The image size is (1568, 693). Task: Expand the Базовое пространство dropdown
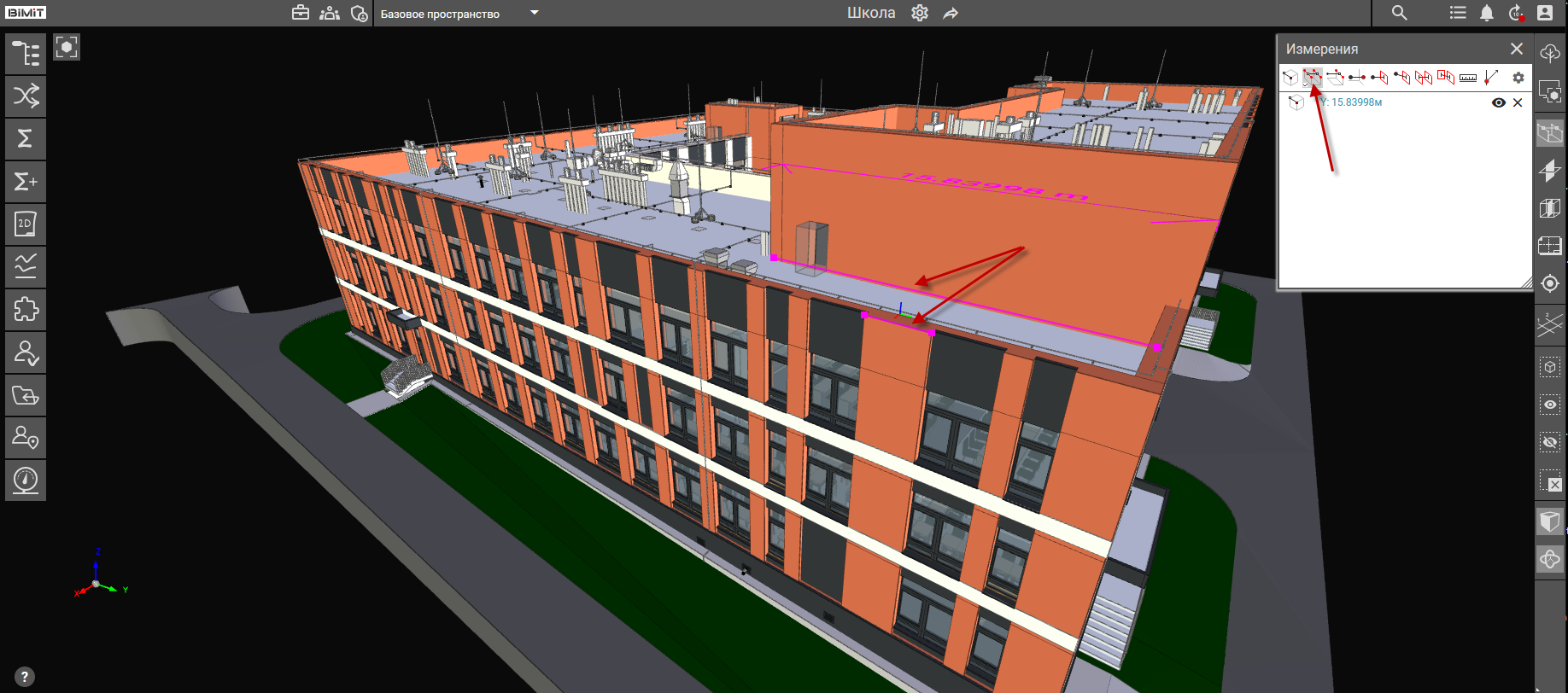(x=534, y=13)
